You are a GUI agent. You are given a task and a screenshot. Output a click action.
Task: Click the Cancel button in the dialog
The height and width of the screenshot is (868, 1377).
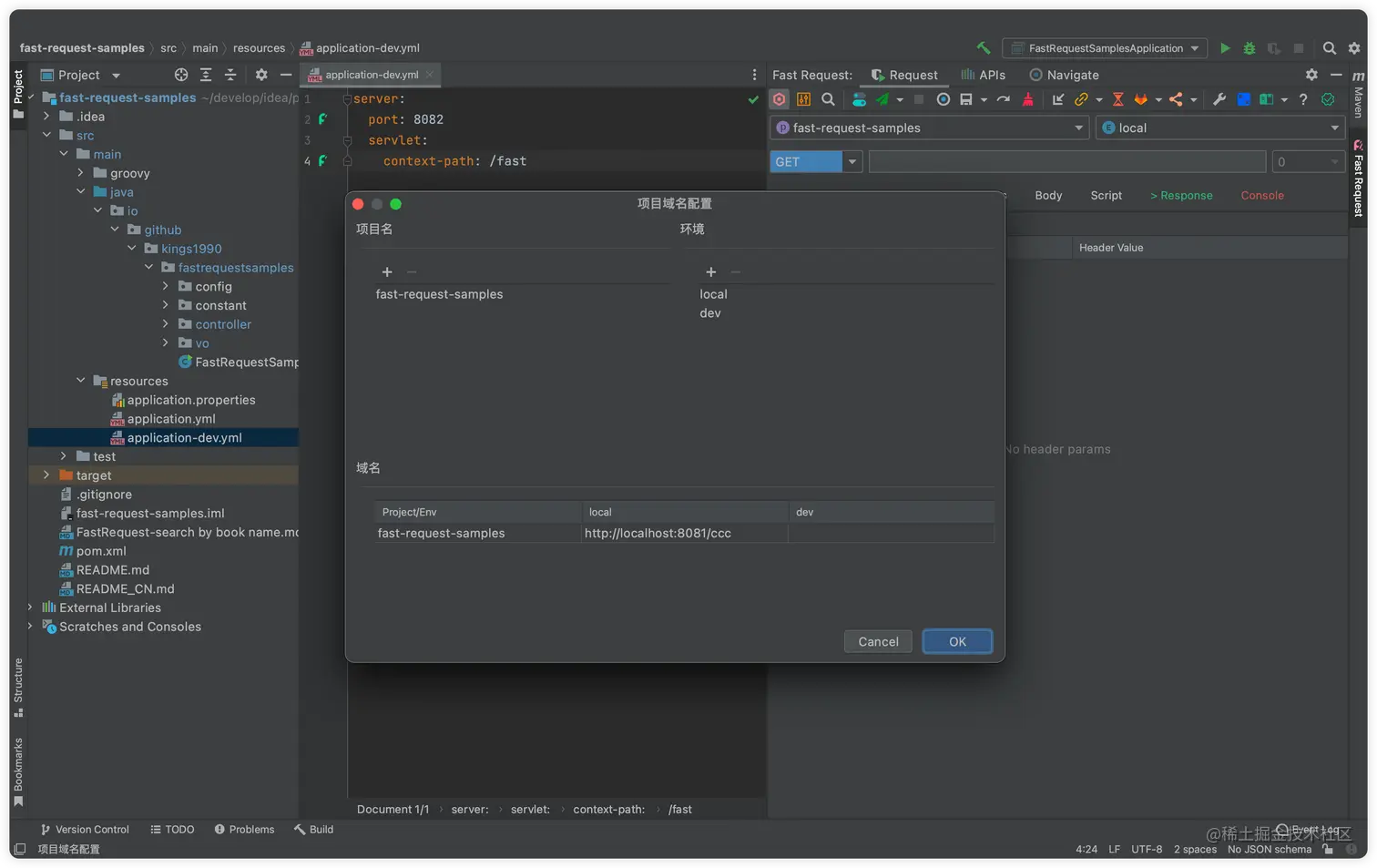click(878, 642)
